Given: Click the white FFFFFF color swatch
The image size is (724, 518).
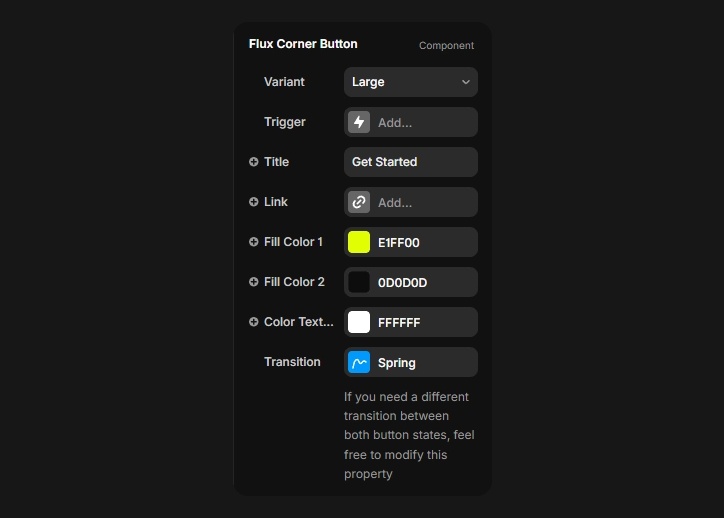Looking at the screenshot, I should [359, 322].
